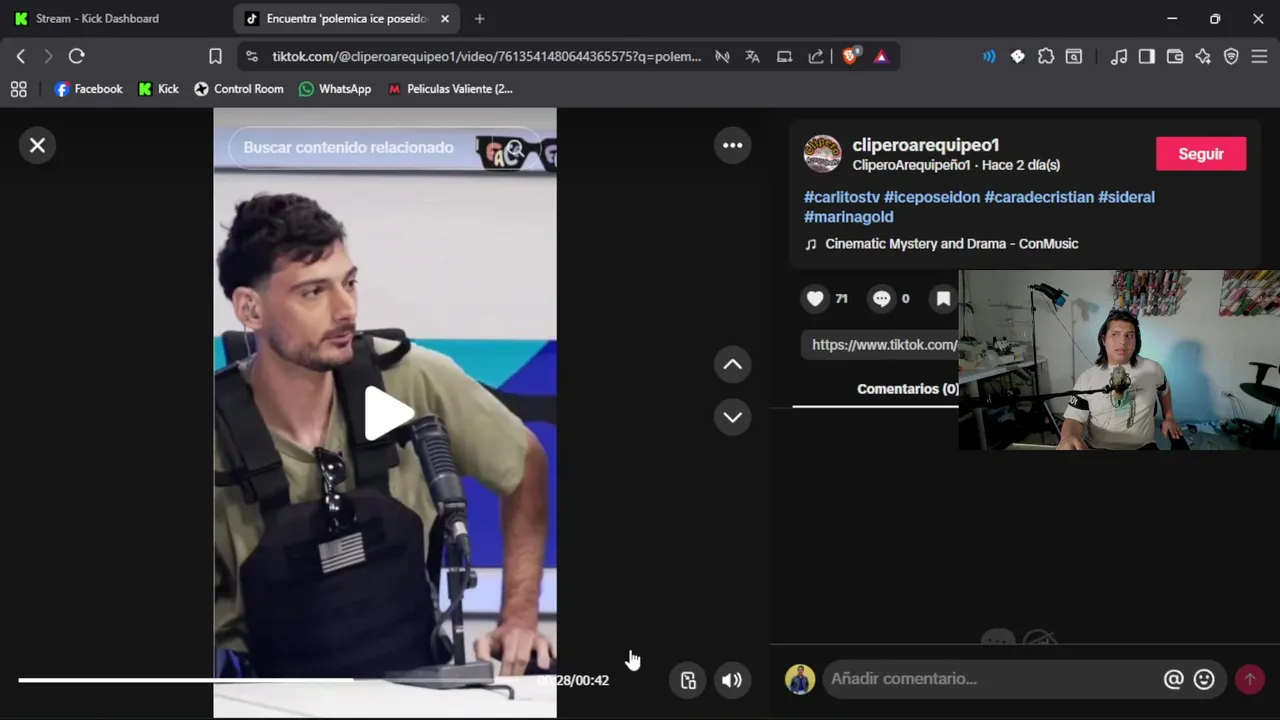Open hashtag #caradecristian
Image resolution: width=1280 pixels, height=720 pixels.
click(1039, 197)
